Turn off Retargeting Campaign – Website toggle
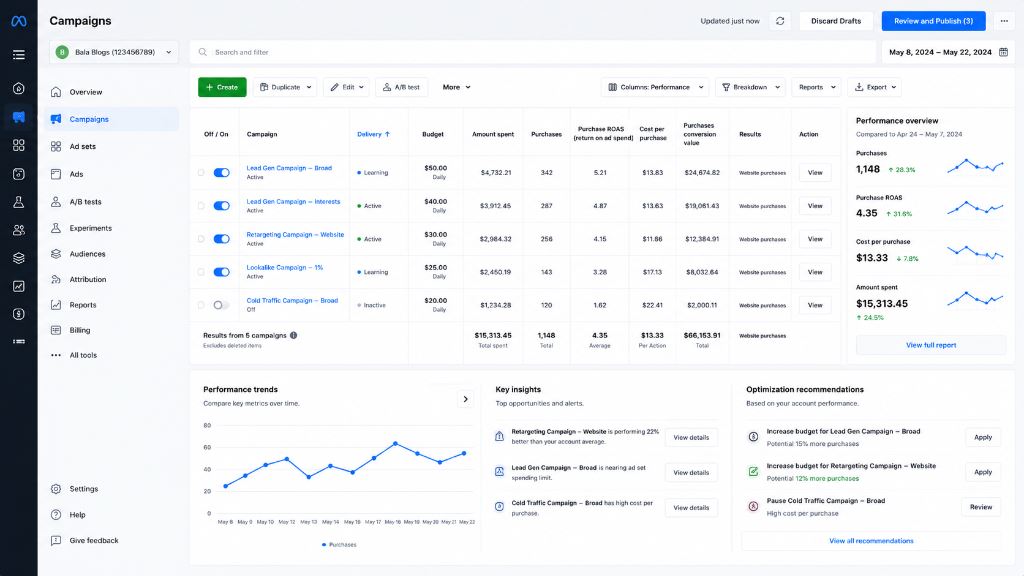The height and width of the screenshot is (576, 1024). point(221,239)
